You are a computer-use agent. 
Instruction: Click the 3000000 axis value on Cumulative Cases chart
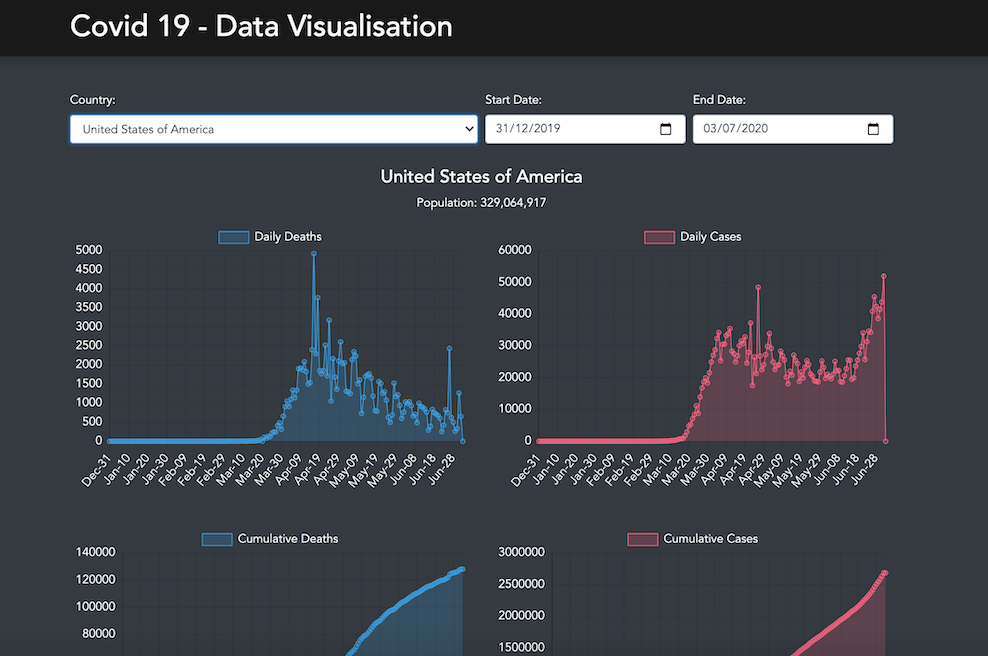521,552
